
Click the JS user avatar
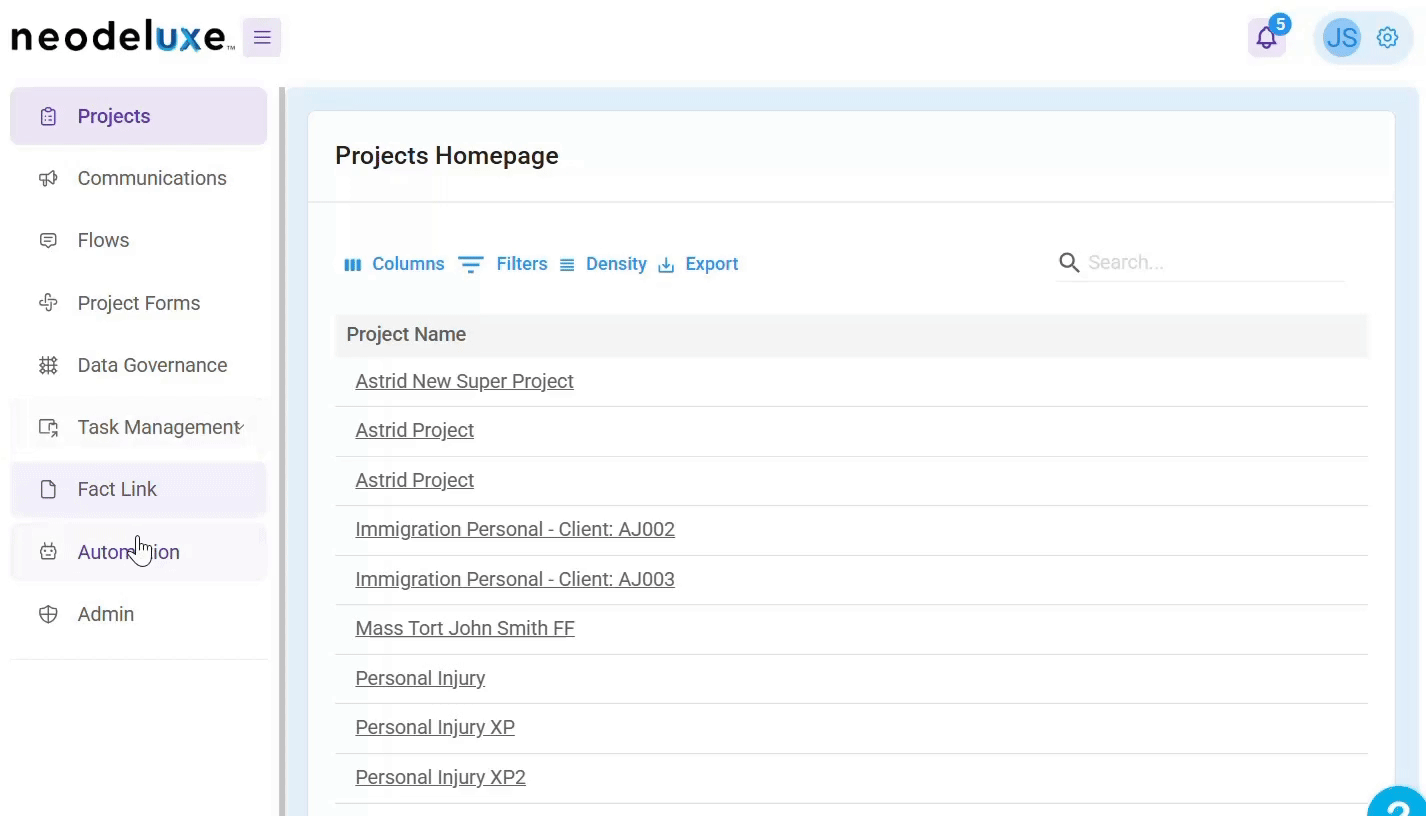[x=1341, y=38]
